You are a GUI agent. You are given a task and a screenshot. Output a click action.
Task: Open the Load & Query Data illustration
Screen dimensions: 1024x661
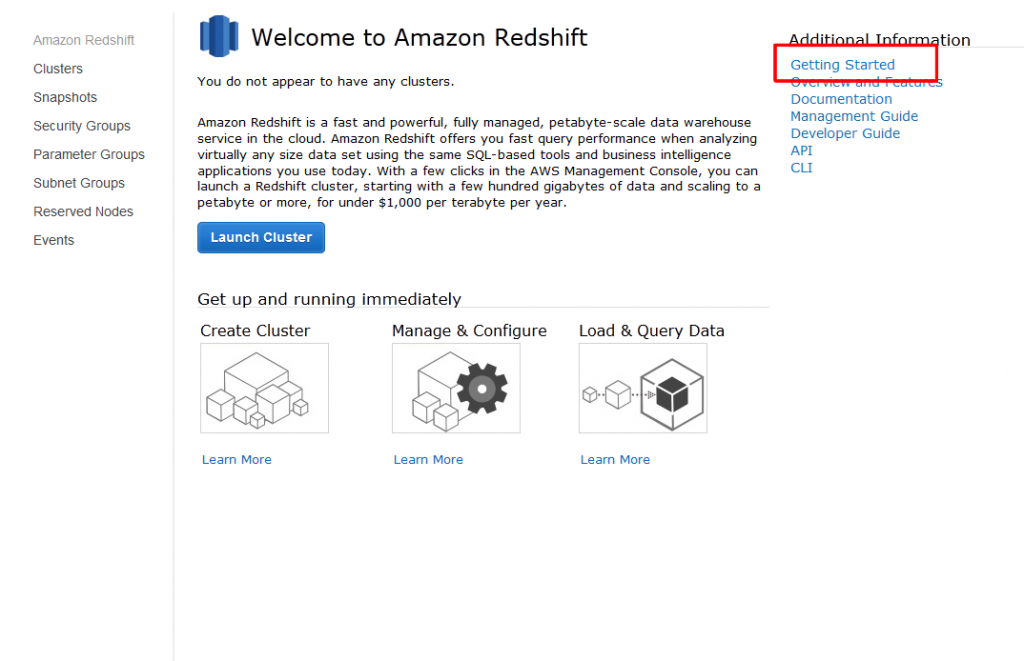tap(643, 388)
